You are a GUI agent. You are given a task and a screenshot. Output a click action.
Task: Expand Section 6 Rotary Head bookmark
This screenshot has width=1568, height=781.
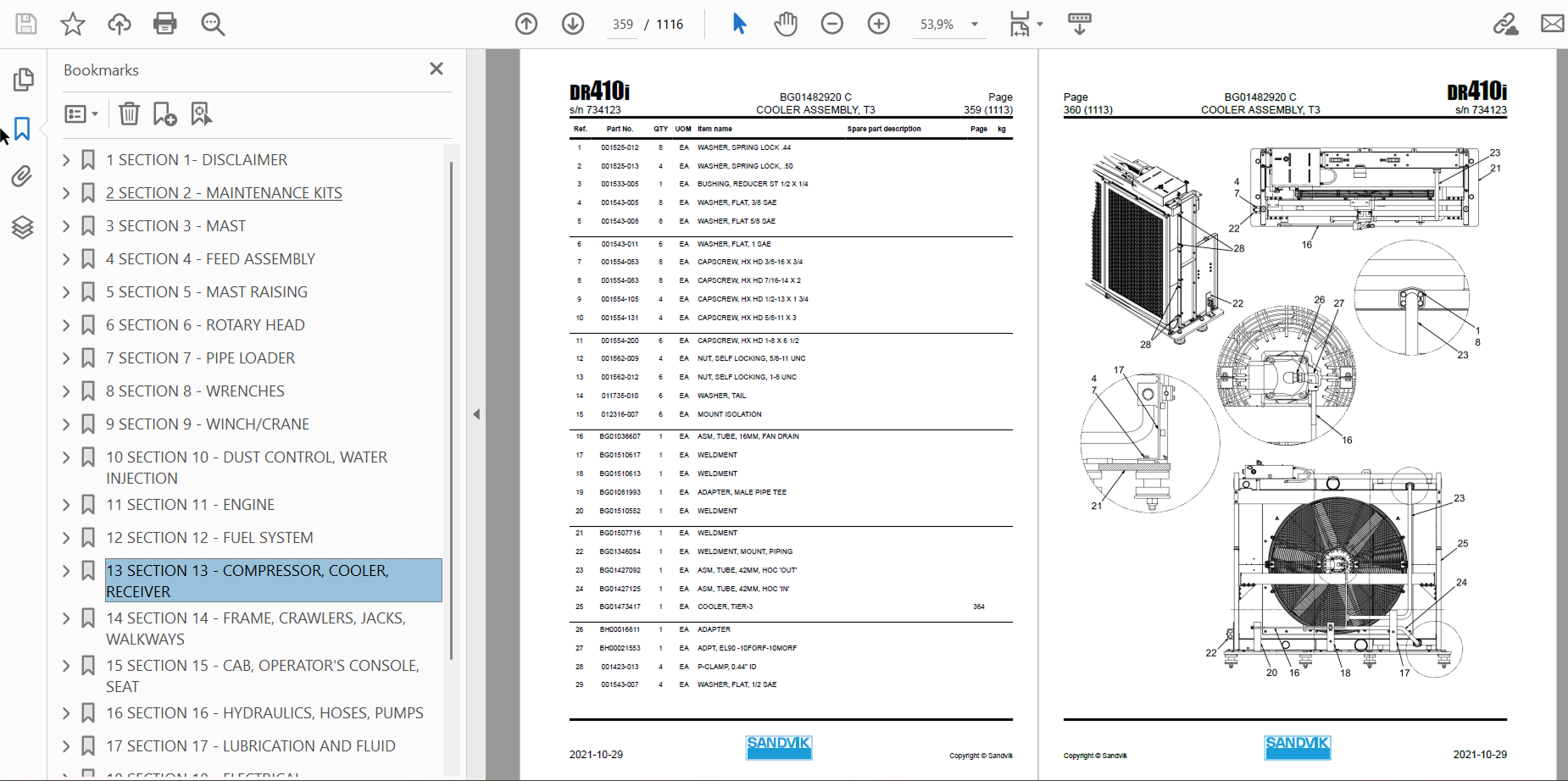(66, 324)
